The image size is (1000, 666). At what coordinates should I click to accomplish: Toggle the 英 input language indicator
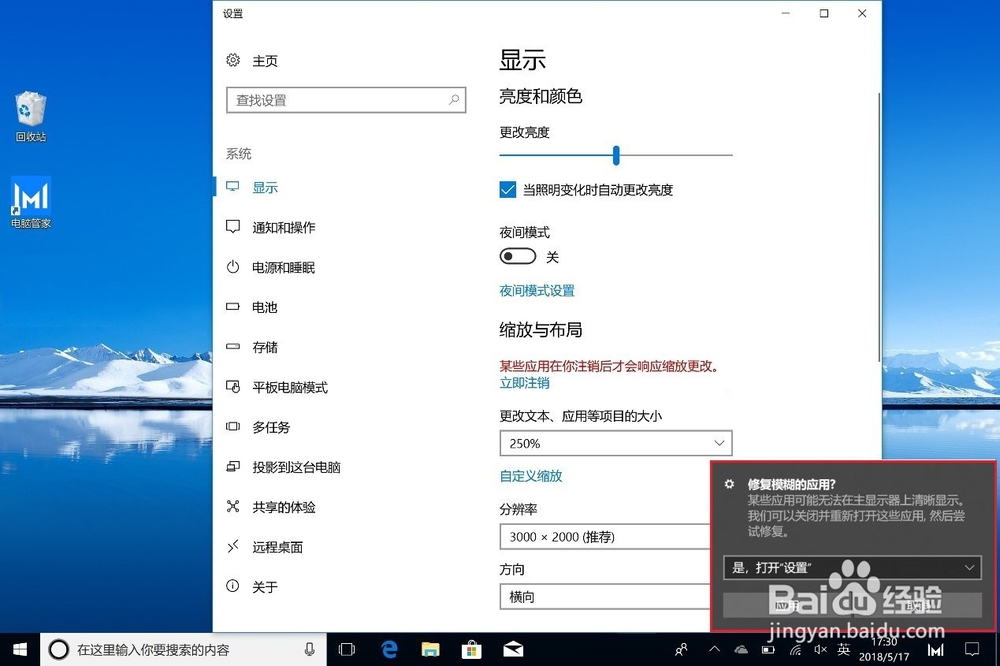[843, 648]
